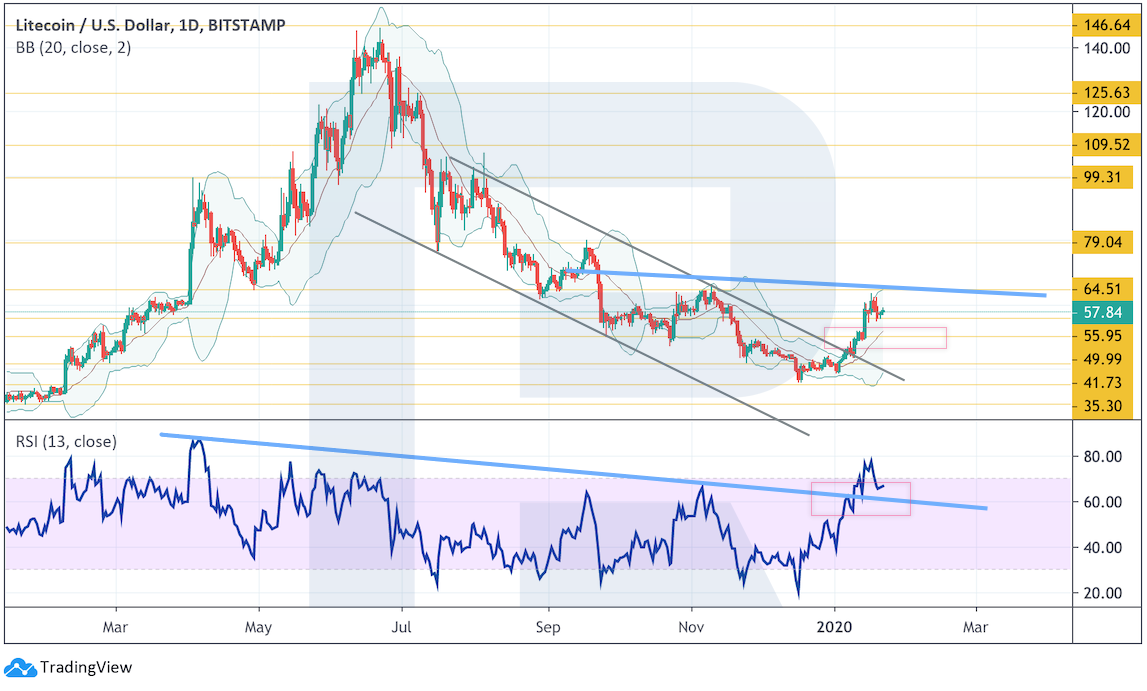Click the RSI 40.00 axis value
1147x691 pixels.
(x=1102, y=548)
